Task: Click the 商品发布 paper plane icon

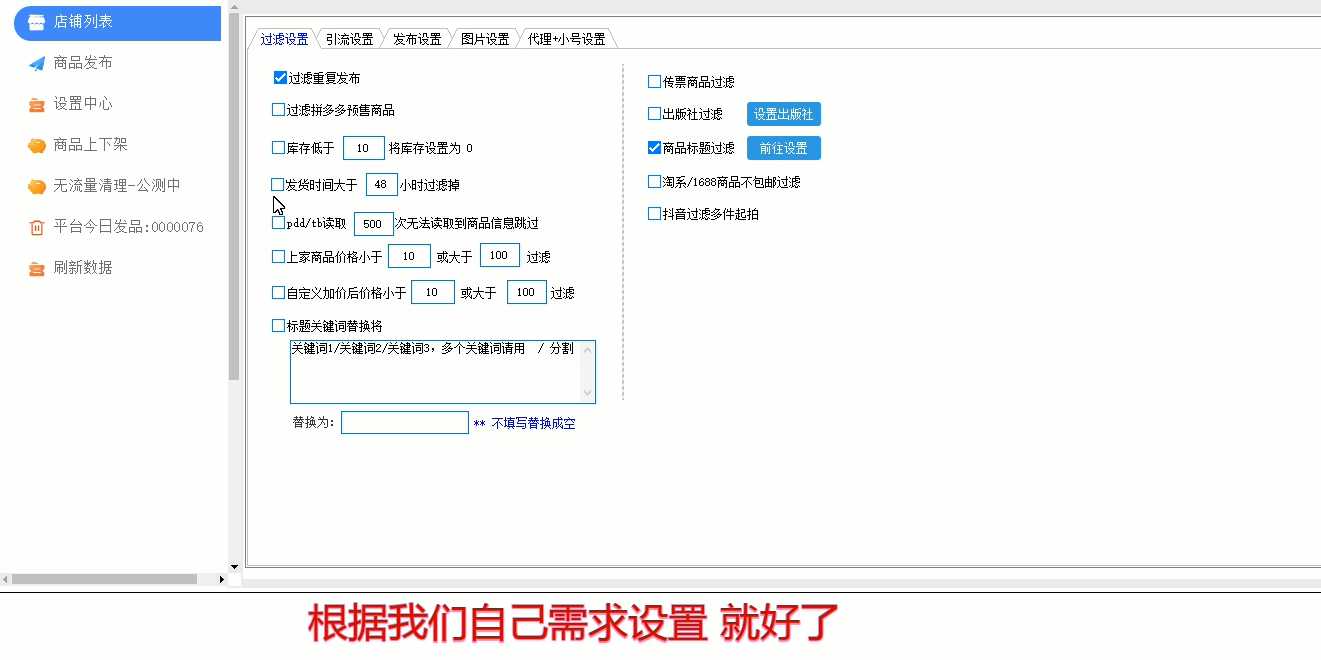Action: [37, 63]
